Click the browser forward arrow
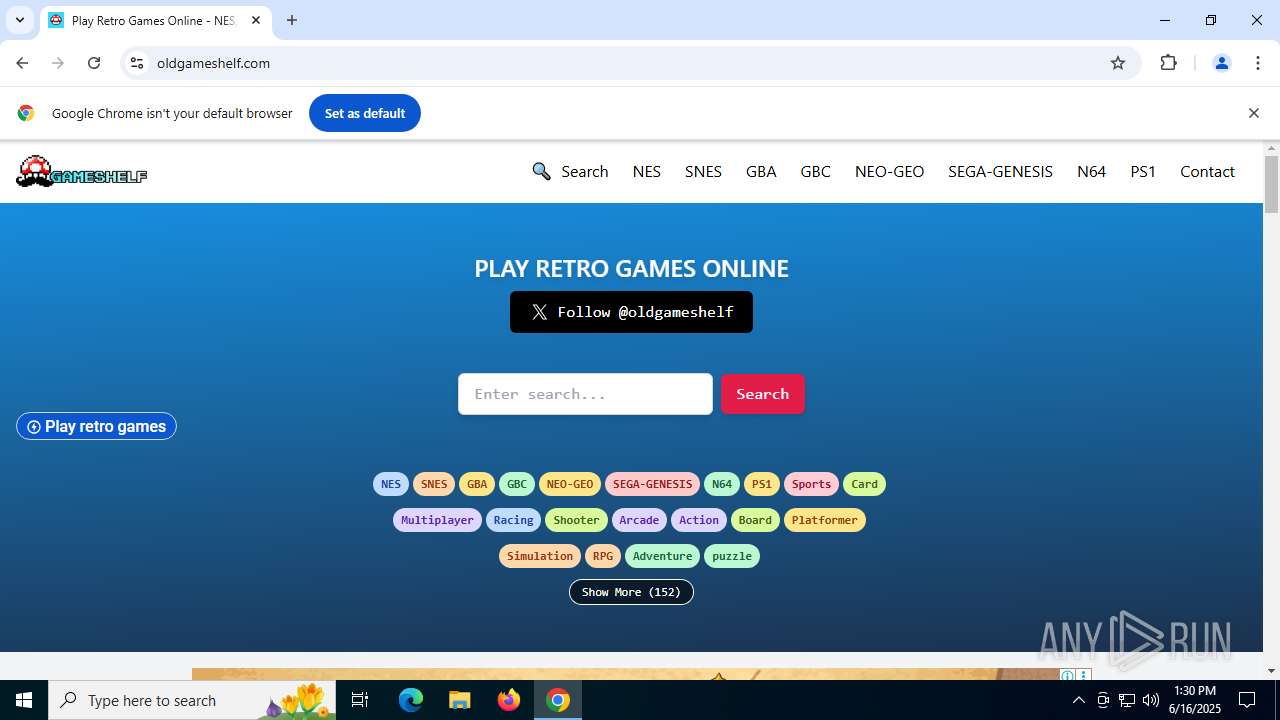1280x720 pixels. (x=58, y=63)
